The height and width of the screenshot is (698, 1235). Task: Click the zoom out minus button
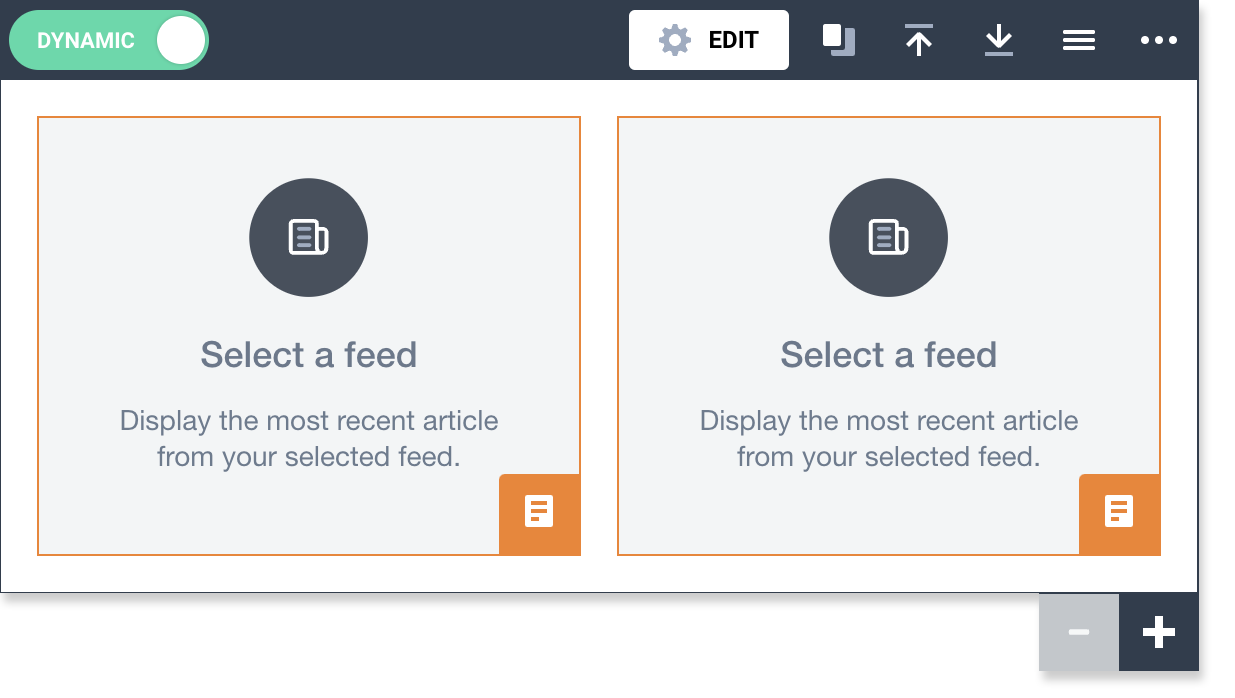pos(1078,631)
